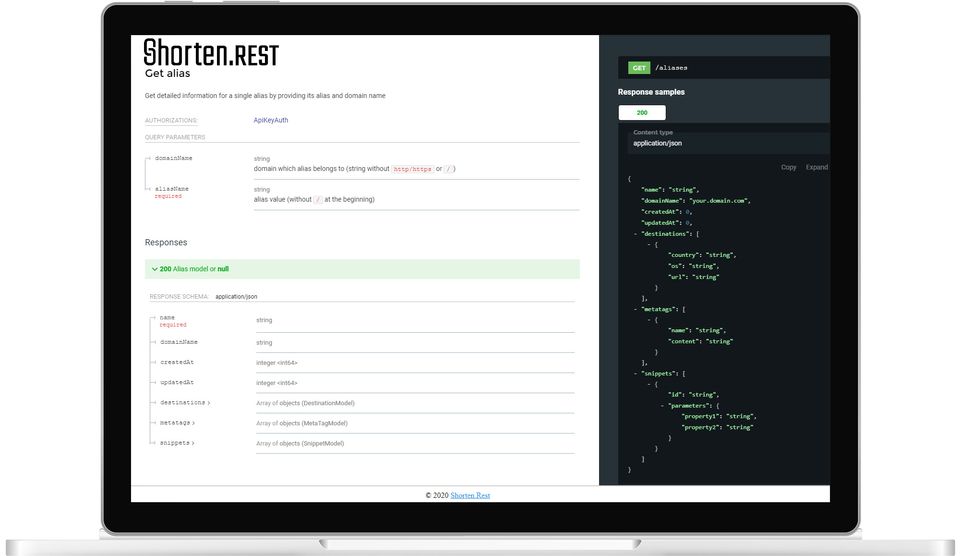Open the ApiKeyAuth authorization link
960x556 pixels.
click(x=271, y=120)
